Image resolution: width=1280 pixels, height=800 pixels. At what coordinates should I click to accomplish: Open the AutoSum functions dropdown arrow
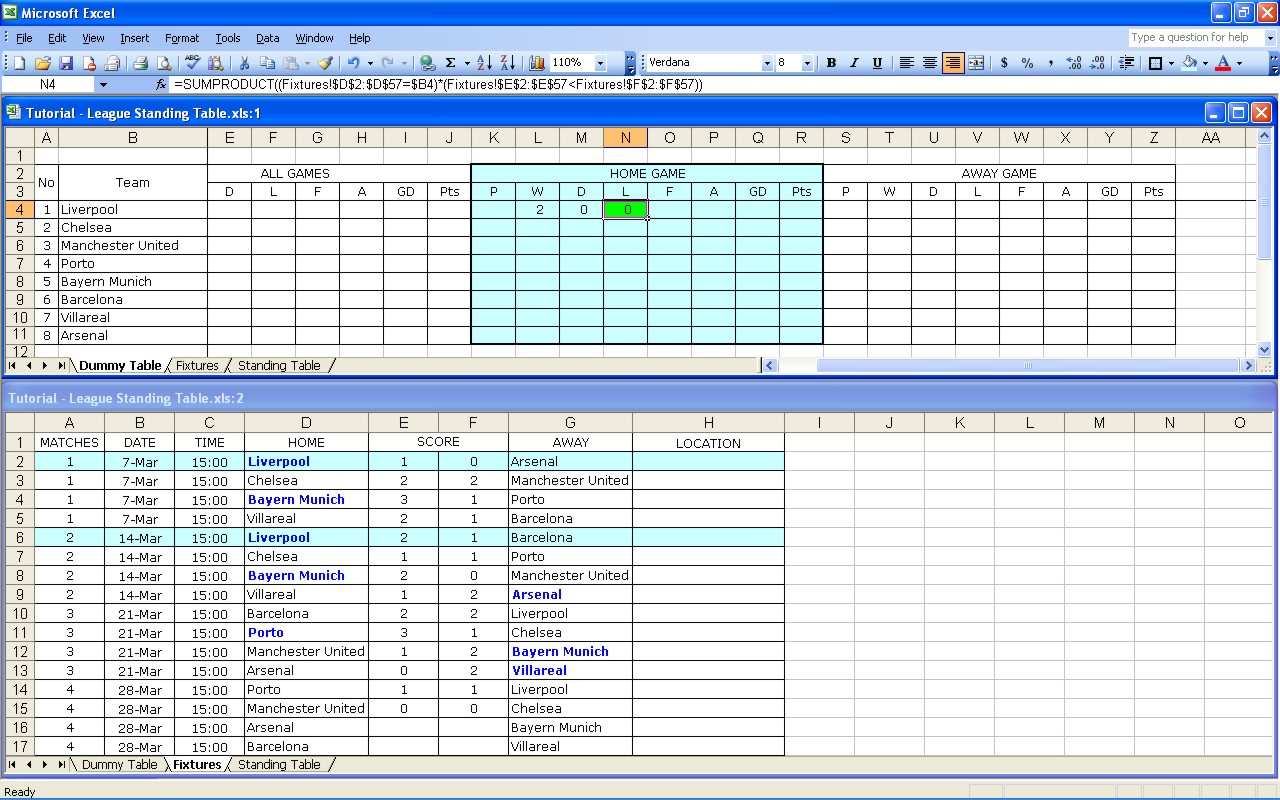coord(466,63)
